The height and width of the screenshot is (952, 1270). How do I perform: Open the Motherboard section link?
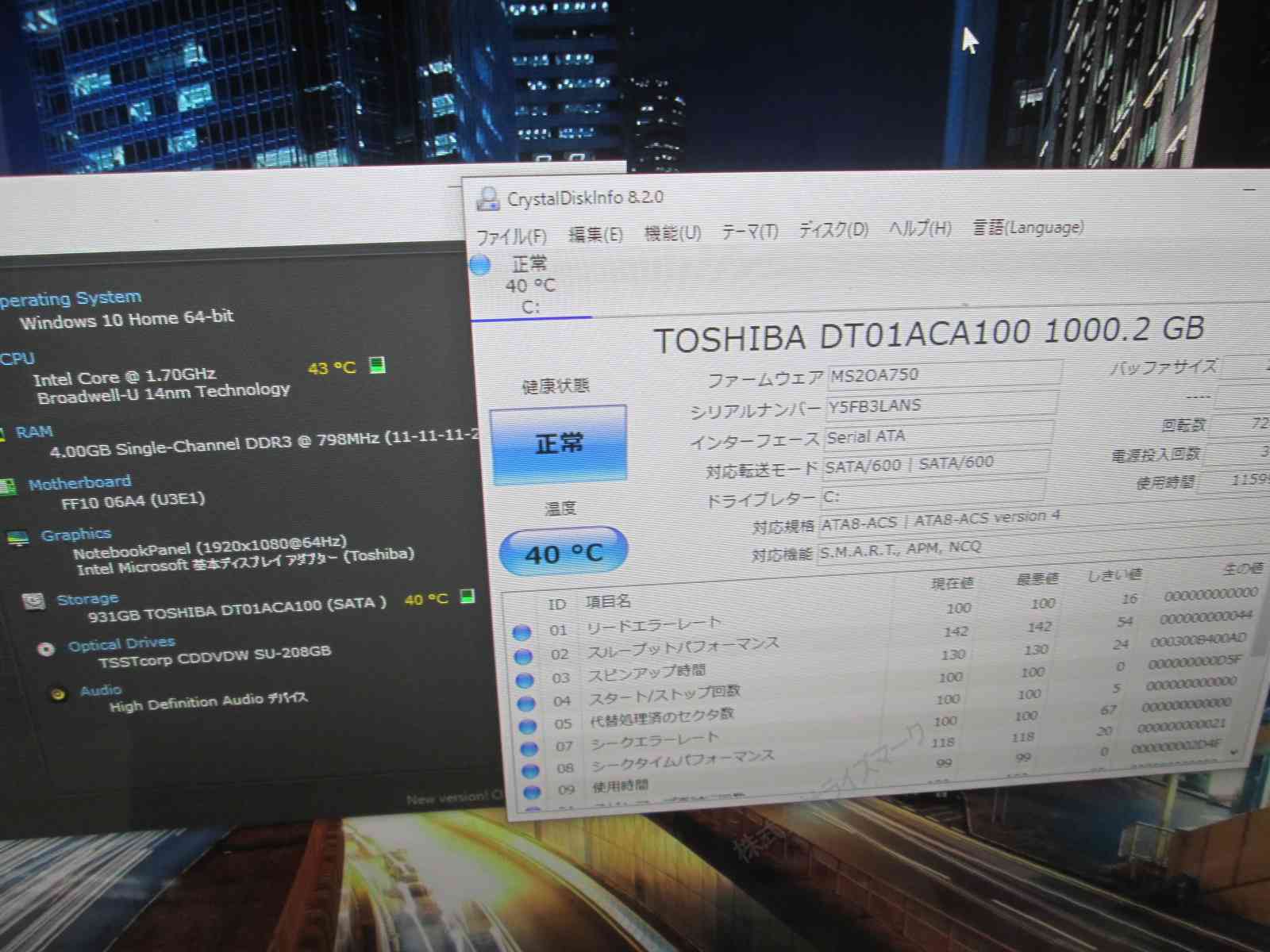click(x=79, y=482)
